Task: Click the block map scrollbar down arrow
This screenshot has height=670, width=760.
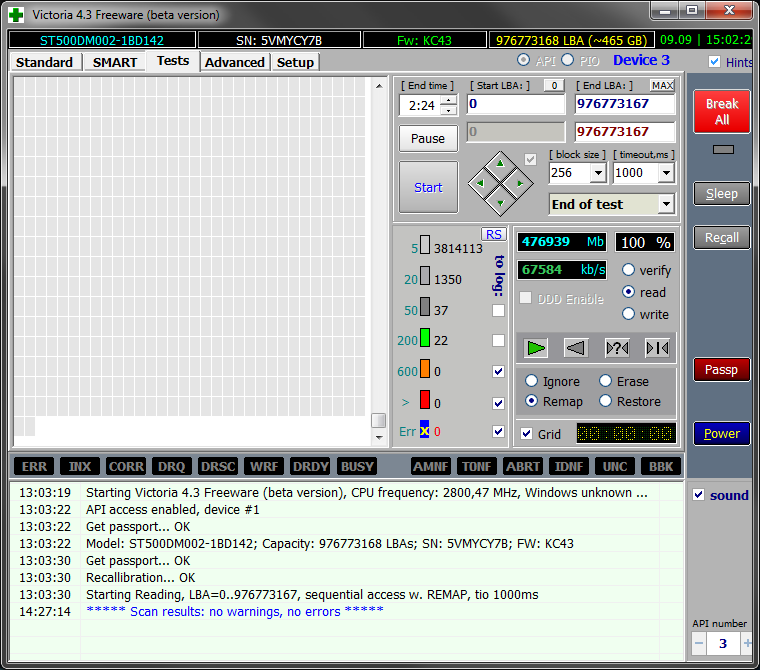Action: (379, 437)
